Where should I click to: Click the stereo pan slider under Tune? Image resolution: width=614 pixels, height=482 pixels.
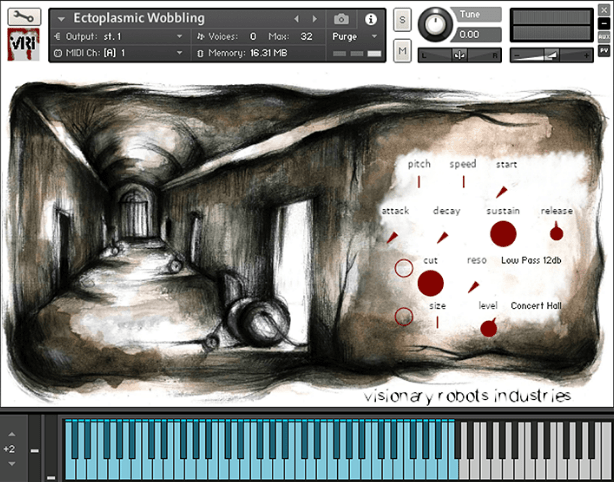[459, 54]
